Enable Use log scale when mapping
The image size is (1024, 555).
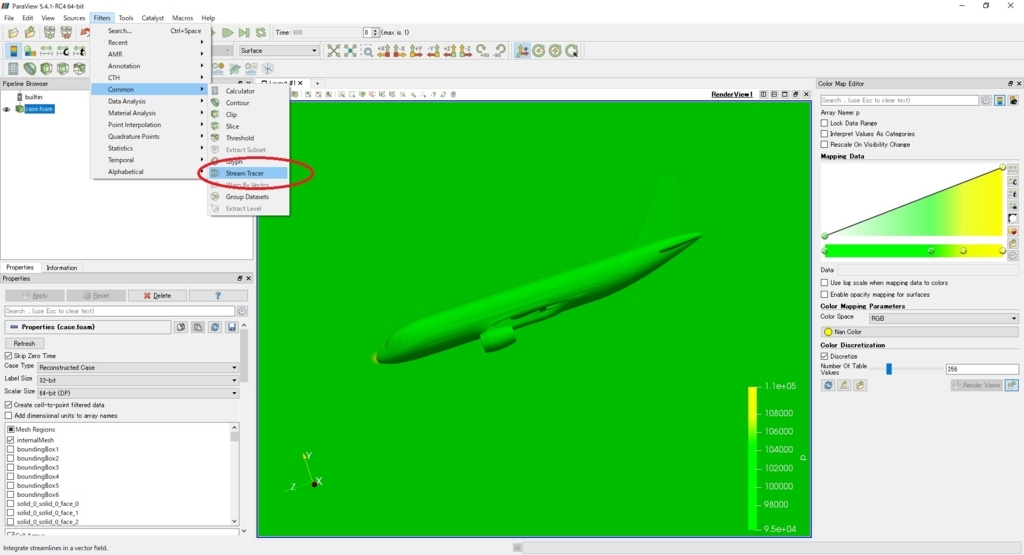[x=824, y=283]
